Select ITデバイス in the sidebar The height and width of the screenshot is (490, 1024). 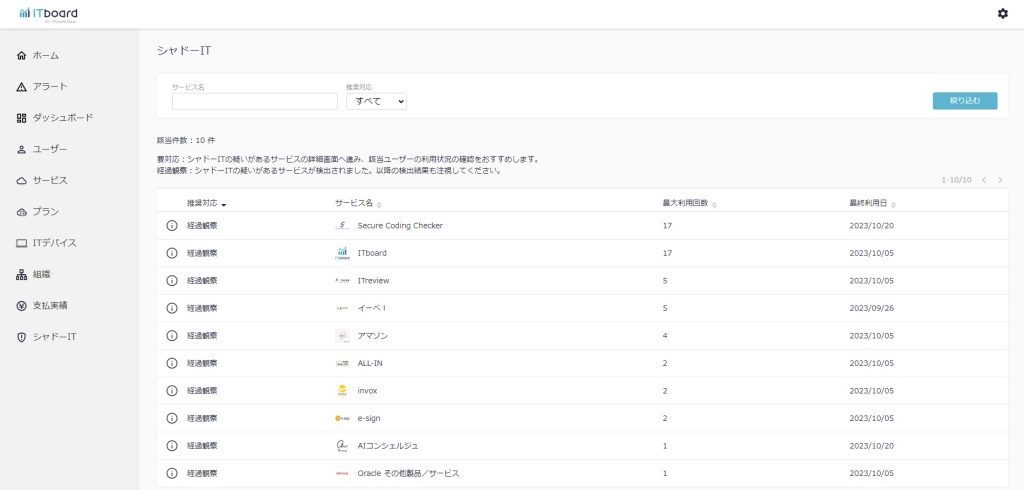54,243
